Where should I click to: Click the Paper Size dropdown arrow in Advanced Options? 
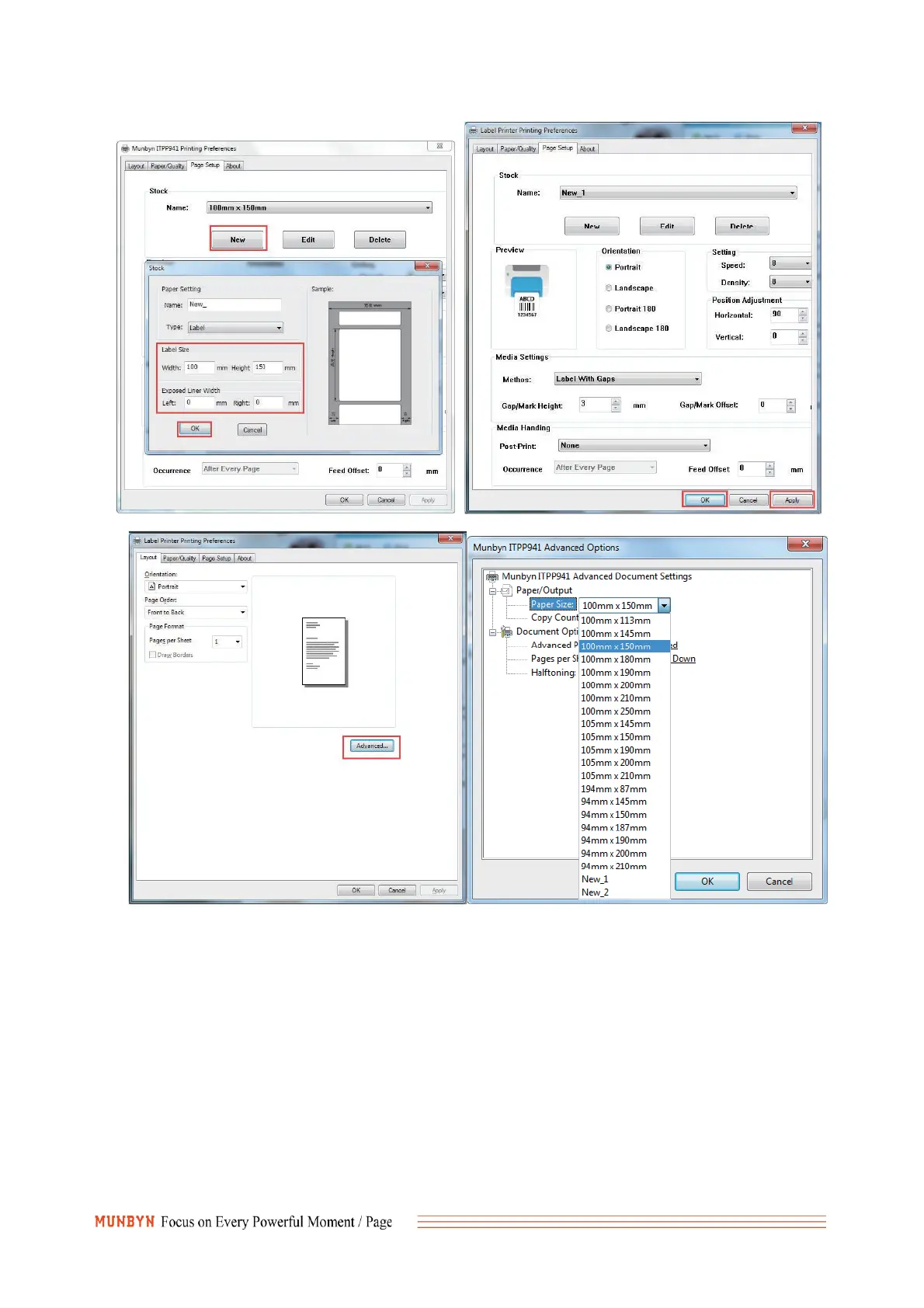tap(664, 606)
